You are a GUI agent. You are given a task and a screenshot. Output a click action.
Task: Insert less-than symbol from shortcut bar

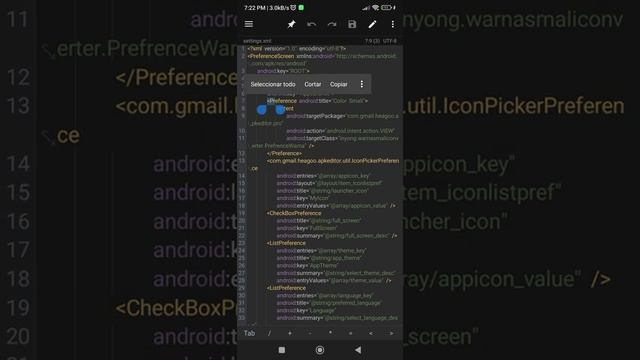click(371, 333)
